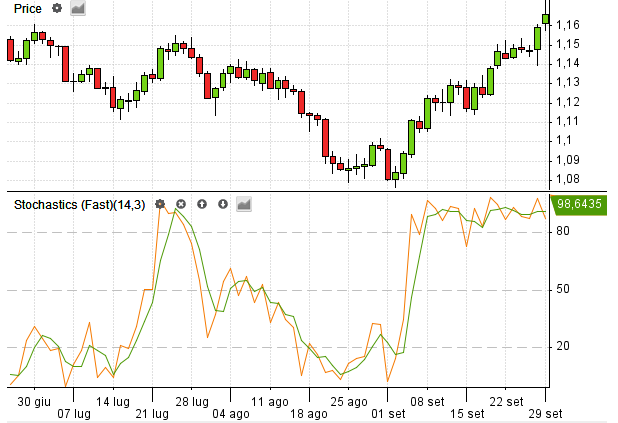This screenshot has width=618, height=423.
Task: Move Stochastics panel down with arrow
Action: click(222, 204)
